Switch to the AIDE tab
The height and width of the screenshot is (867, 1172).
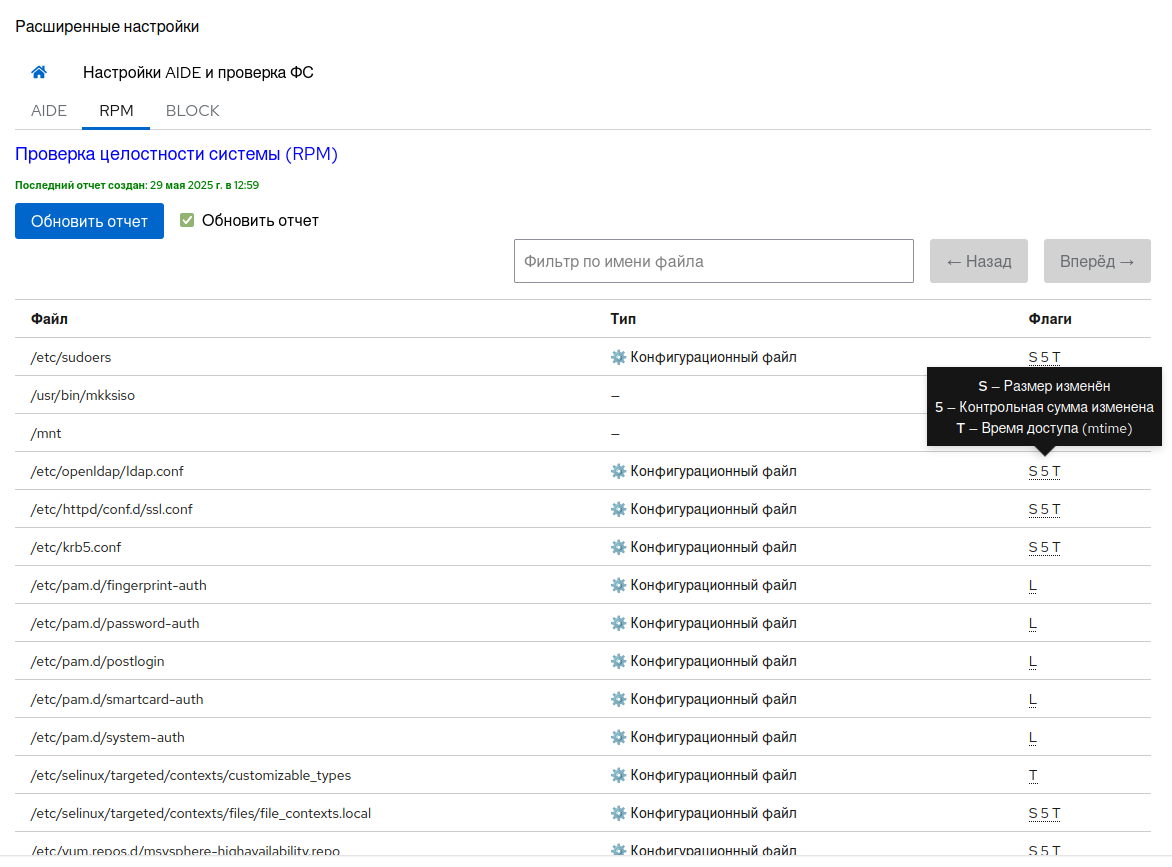[49, 110]
